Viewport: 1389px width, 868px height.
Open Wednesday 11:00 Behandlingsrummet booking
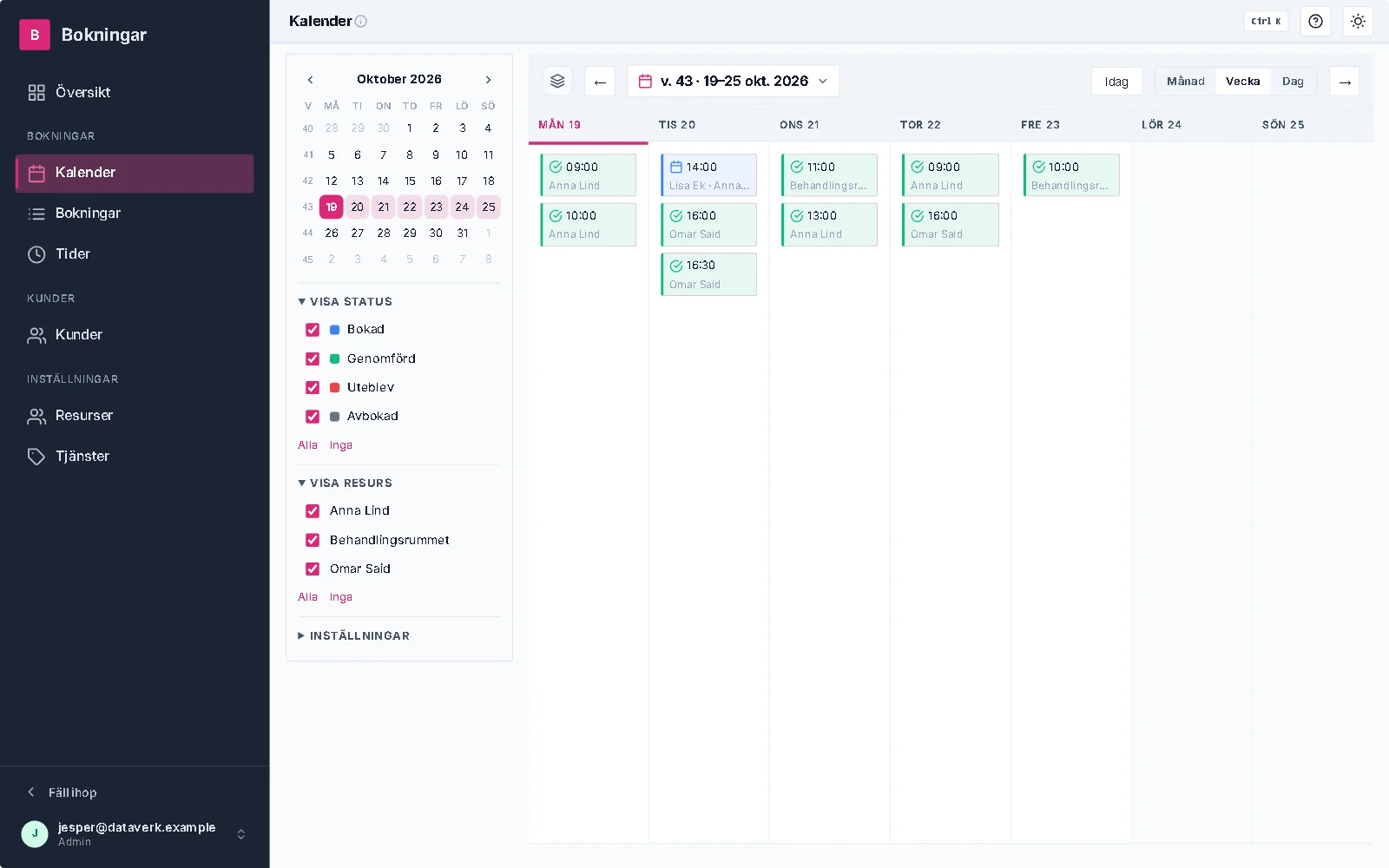829,175
